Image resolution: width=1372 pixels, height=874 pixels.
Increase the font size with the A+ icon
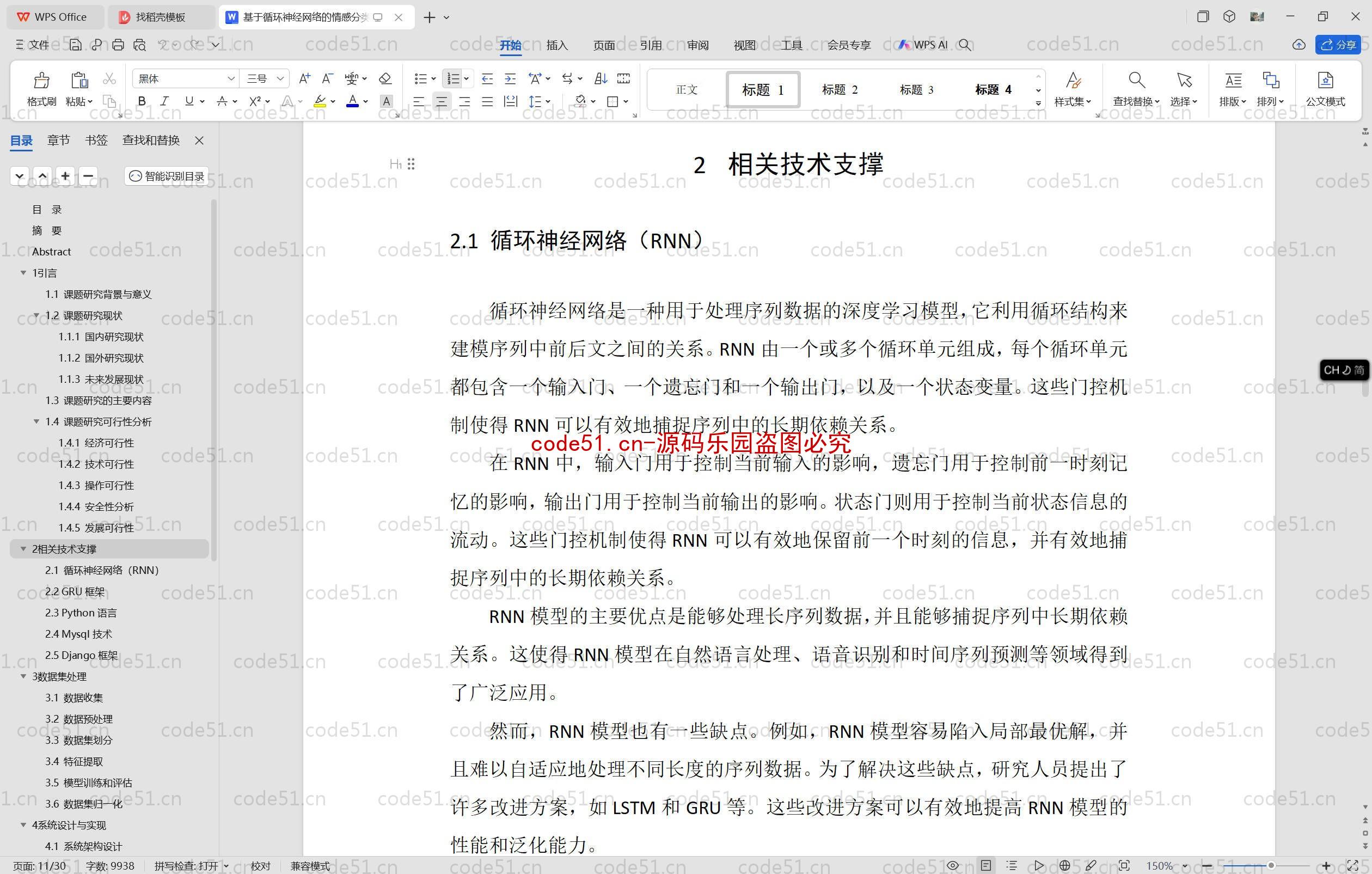tap(305, 78)
